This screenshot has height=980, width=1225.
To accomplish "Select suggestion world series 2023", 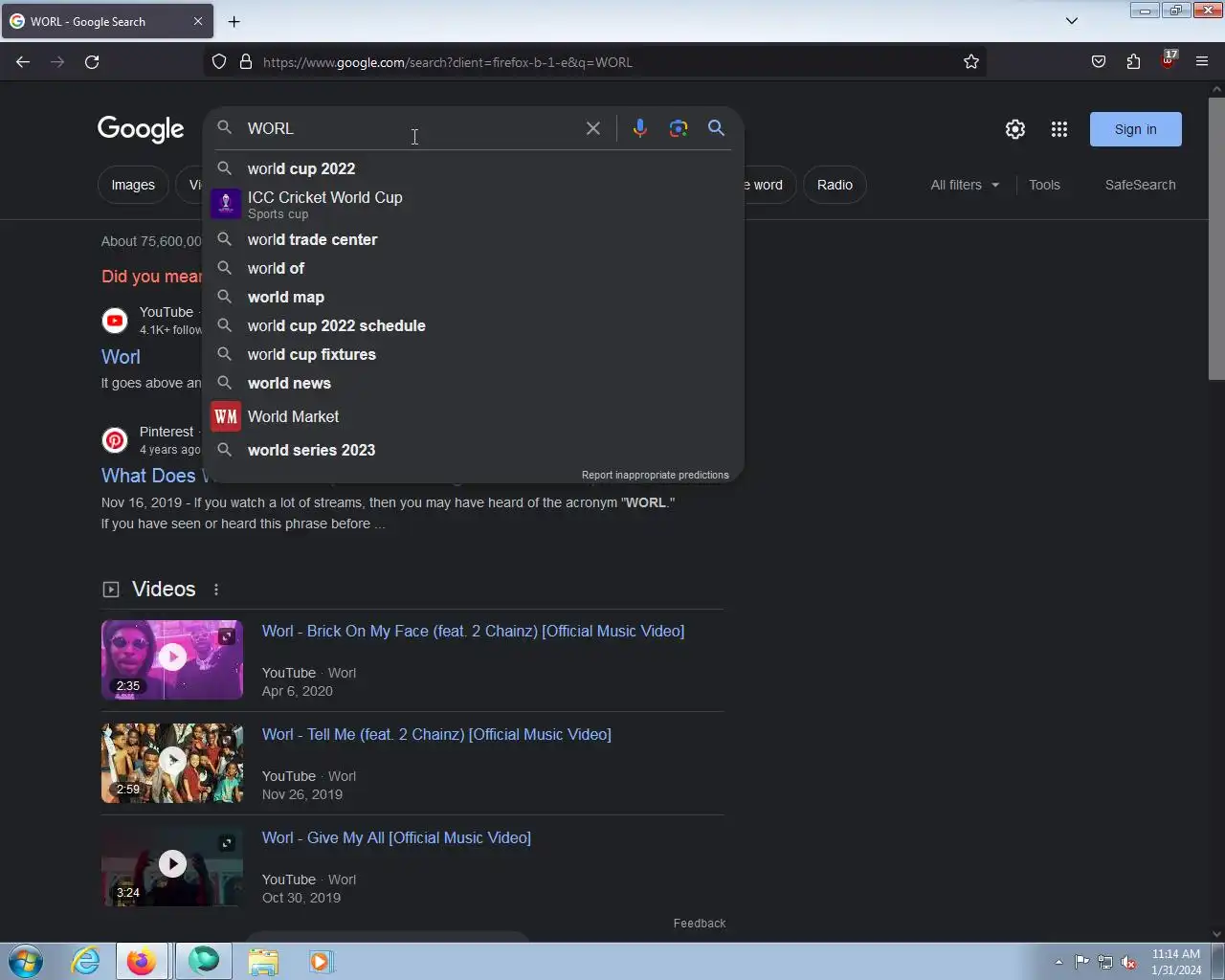I will (x=475, y=450).
